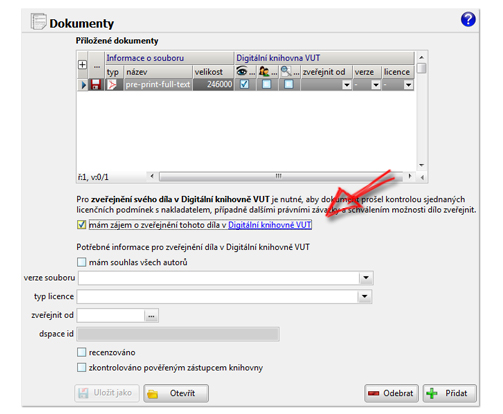Image resolution: width=503 pixels, height=414 pixels.
Task: Click the vertical scrollbar thumb of the table
Action: coord(422,68)
